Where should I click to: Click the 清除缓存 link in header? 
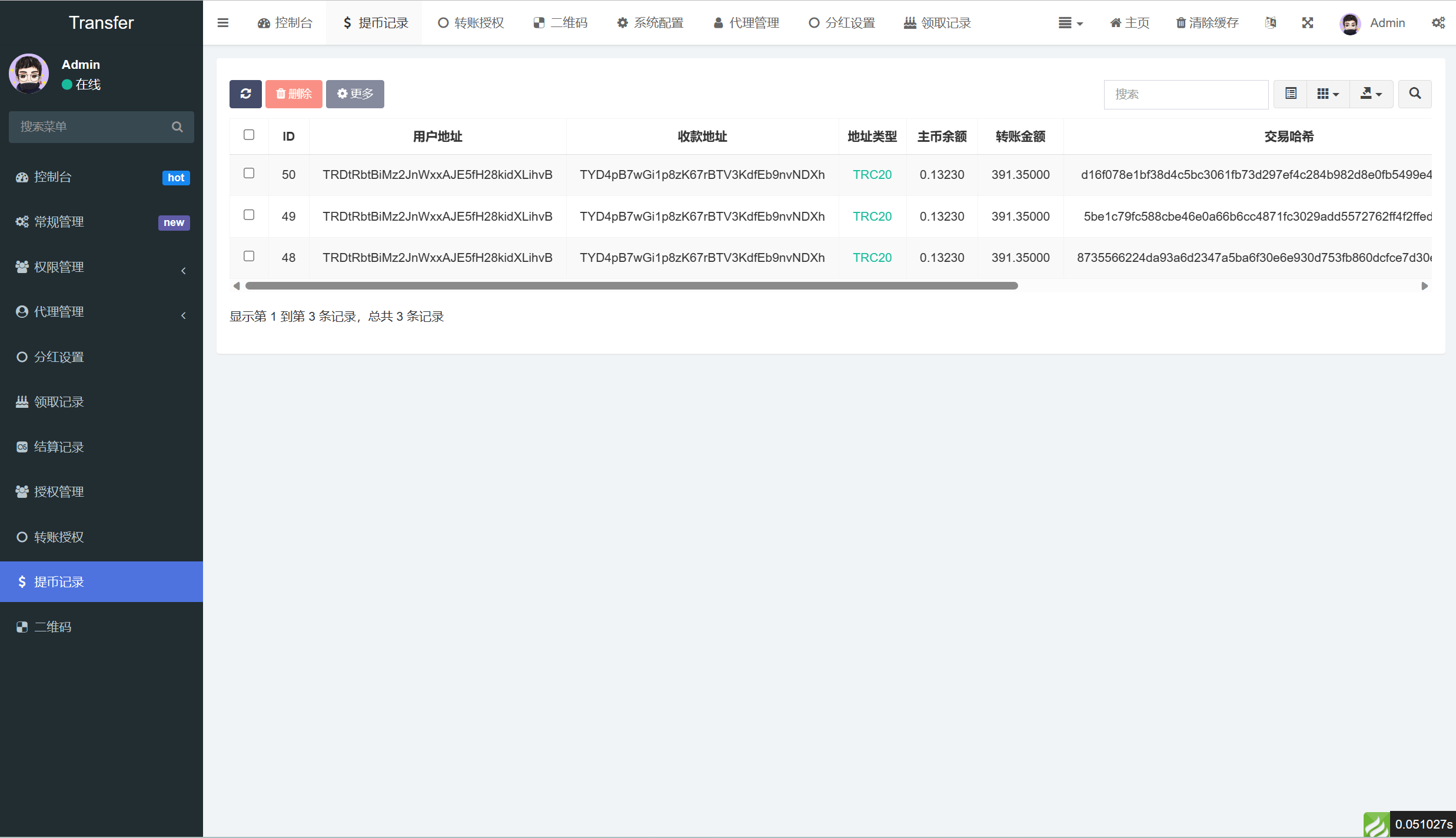[1207, 23]
